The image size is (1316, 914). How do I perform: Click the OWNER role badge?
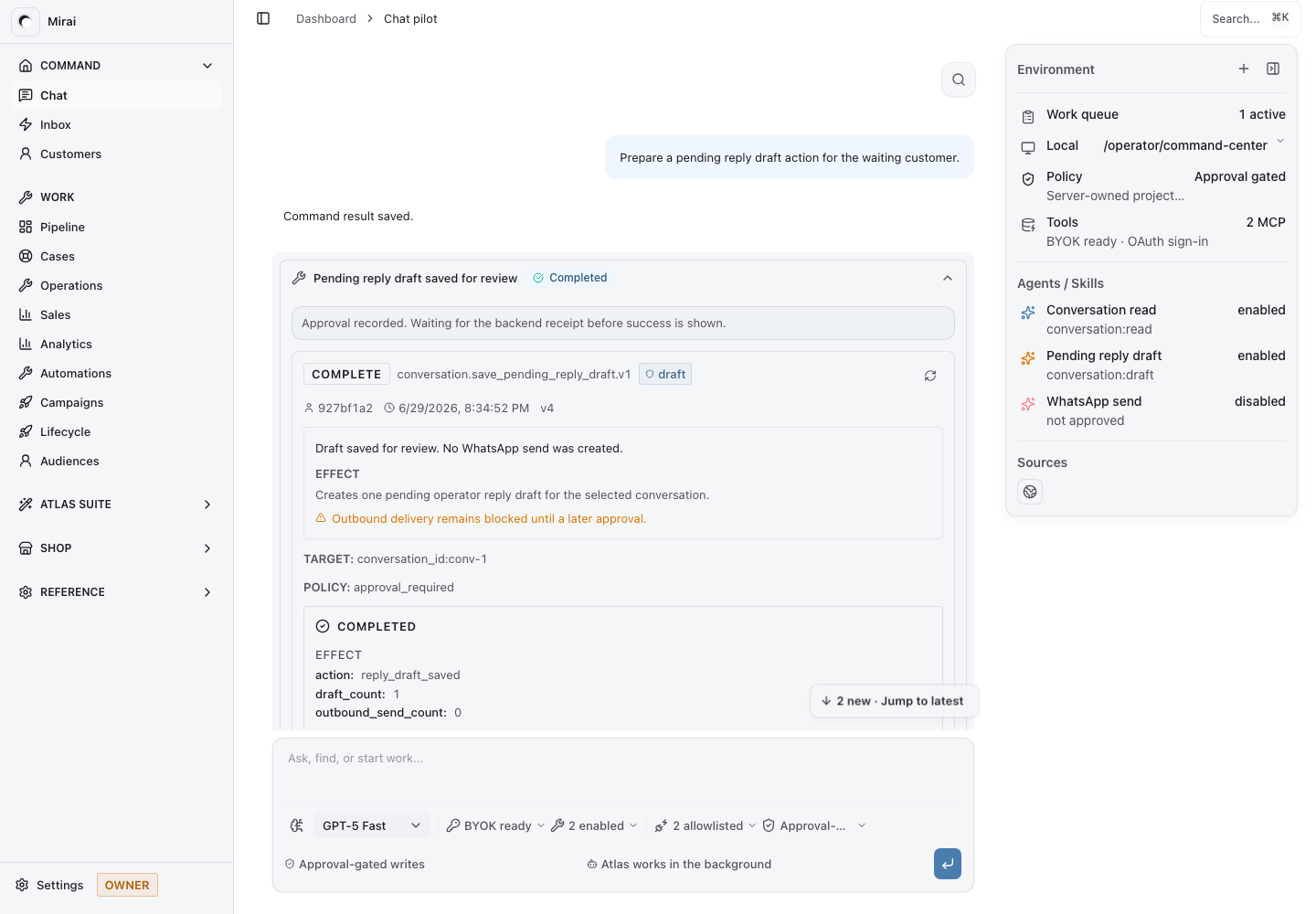click(x=127, y=885)
